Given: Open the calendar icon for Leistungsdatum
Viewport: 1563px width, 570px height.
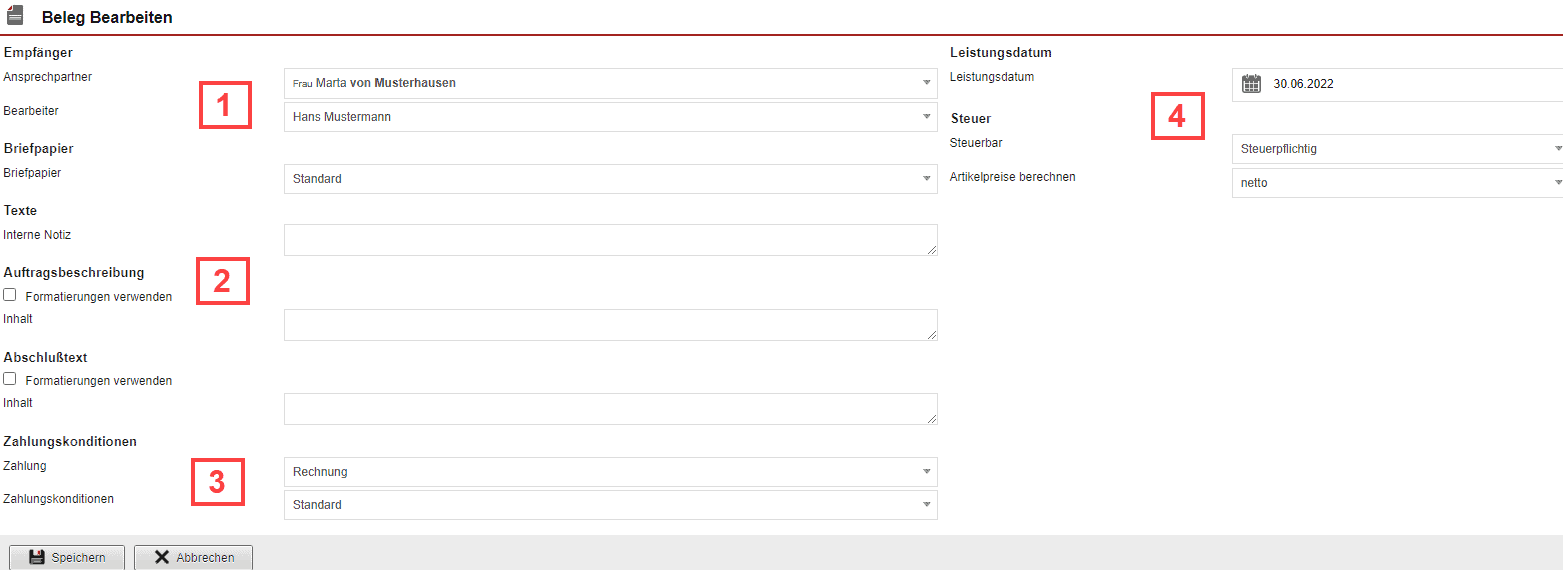Looking at the screenshot, I should pos(1251,84).
